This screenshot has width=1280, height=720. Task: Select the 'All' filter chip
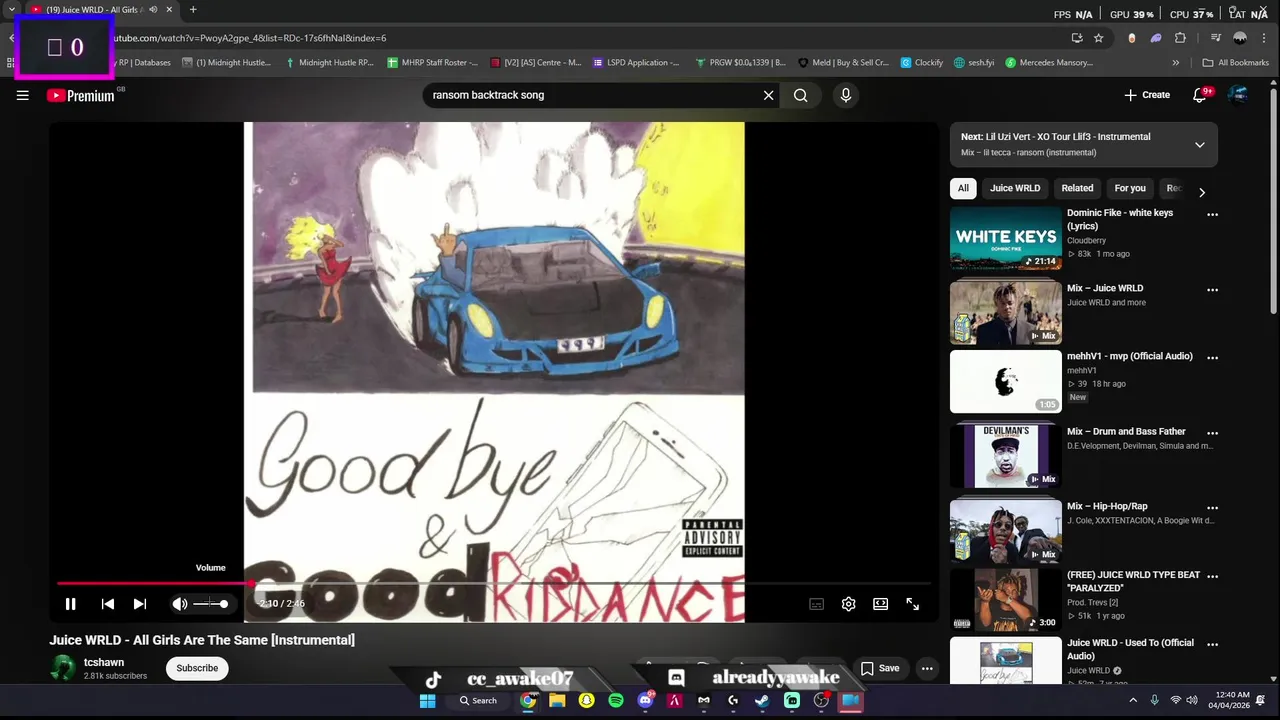[x=963, y=188]
